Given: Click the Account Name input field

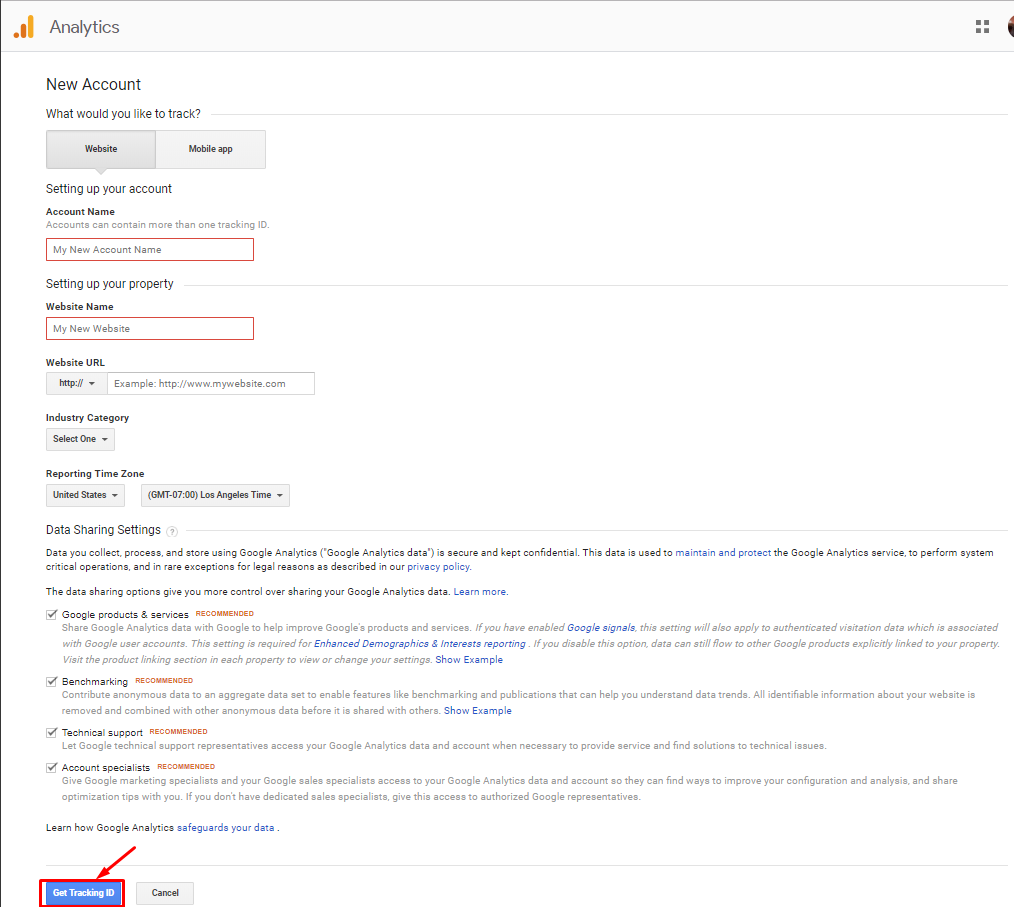Looking at the screenshot, I should tap(150, 250).
